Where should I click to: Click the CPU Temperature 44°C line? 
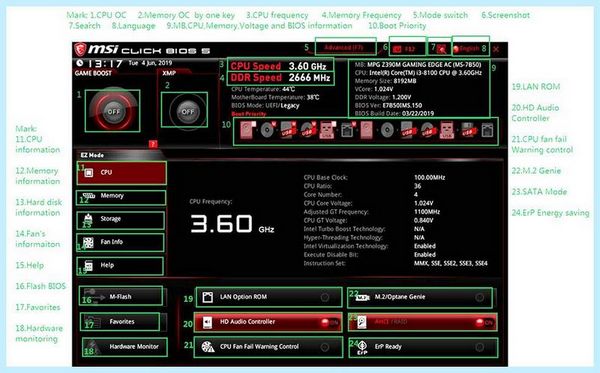263,89
